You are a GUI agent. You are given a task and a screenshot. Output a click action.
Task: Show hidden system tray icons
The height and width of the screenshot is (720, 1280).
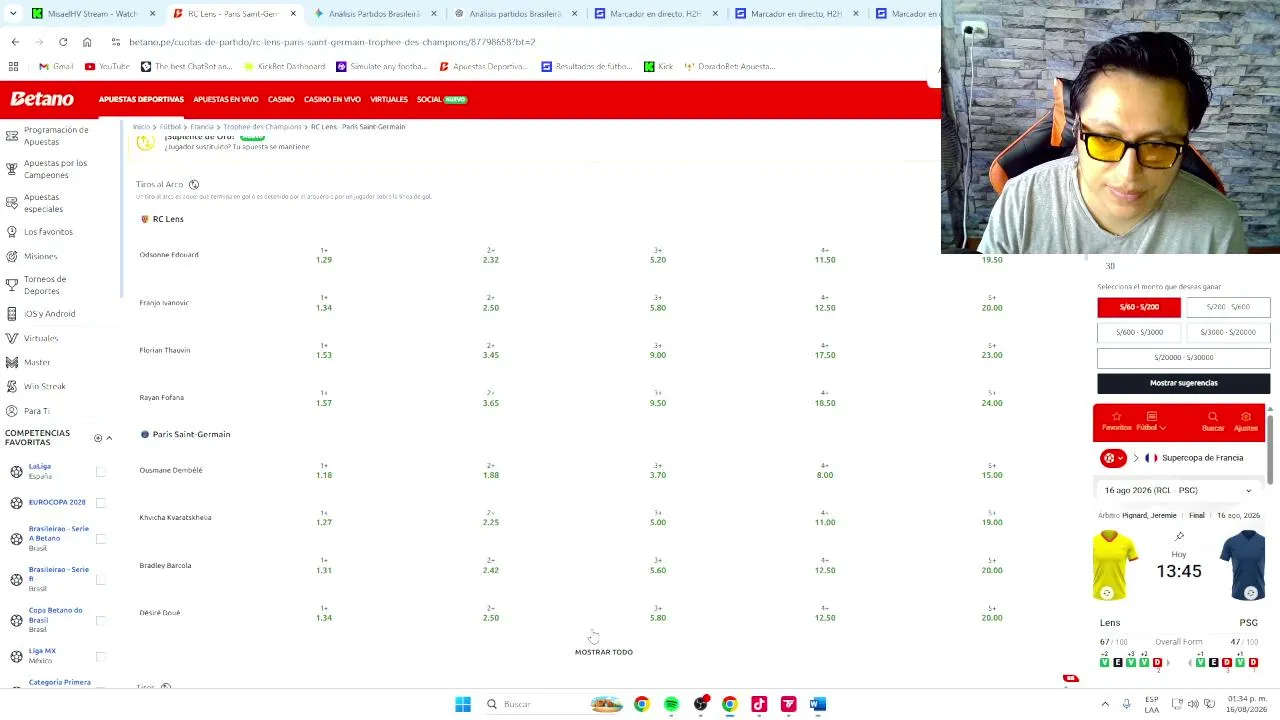tap(1105, 704)
